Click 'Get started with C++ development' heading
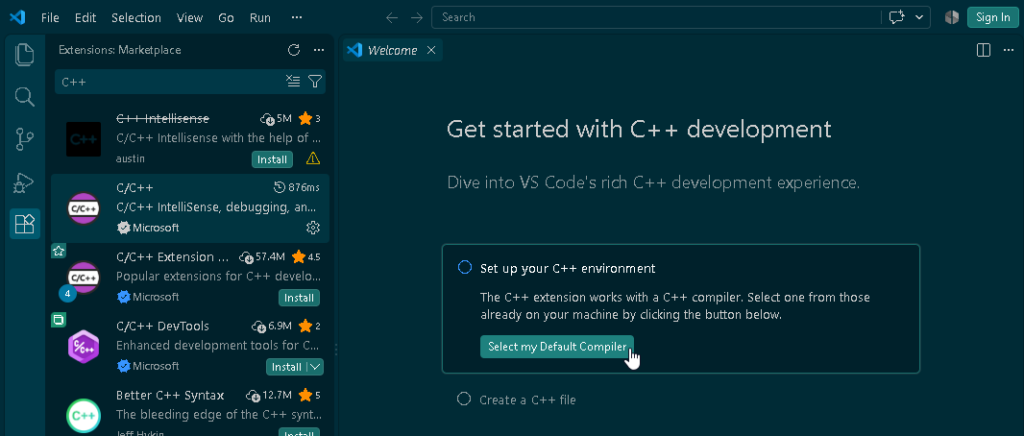This screenshot has height=436, width=1024. tap(639, 129)
